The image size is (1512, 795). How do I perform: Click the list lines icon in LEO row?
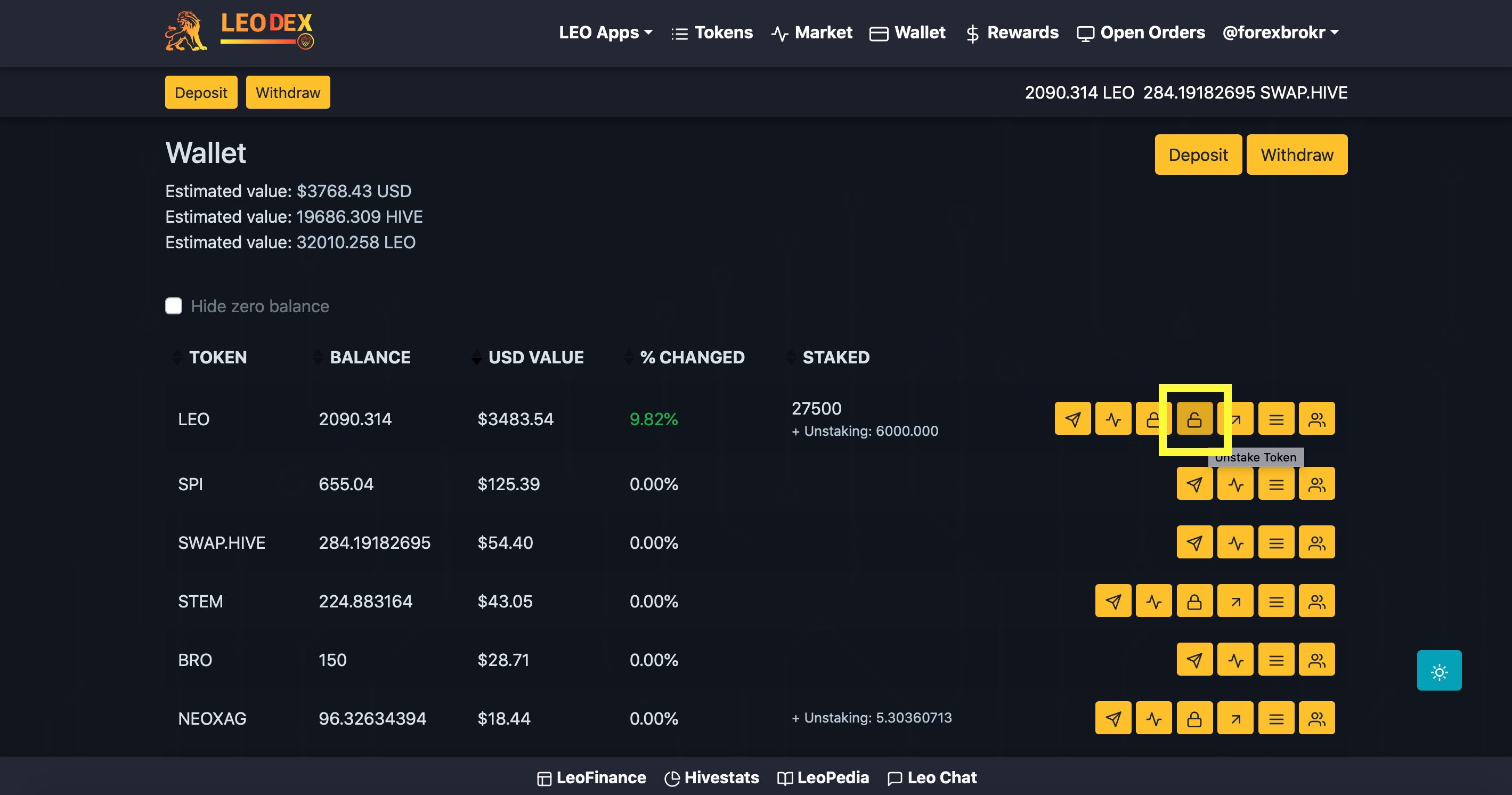pyautogui.click(x=1276, y=419)
